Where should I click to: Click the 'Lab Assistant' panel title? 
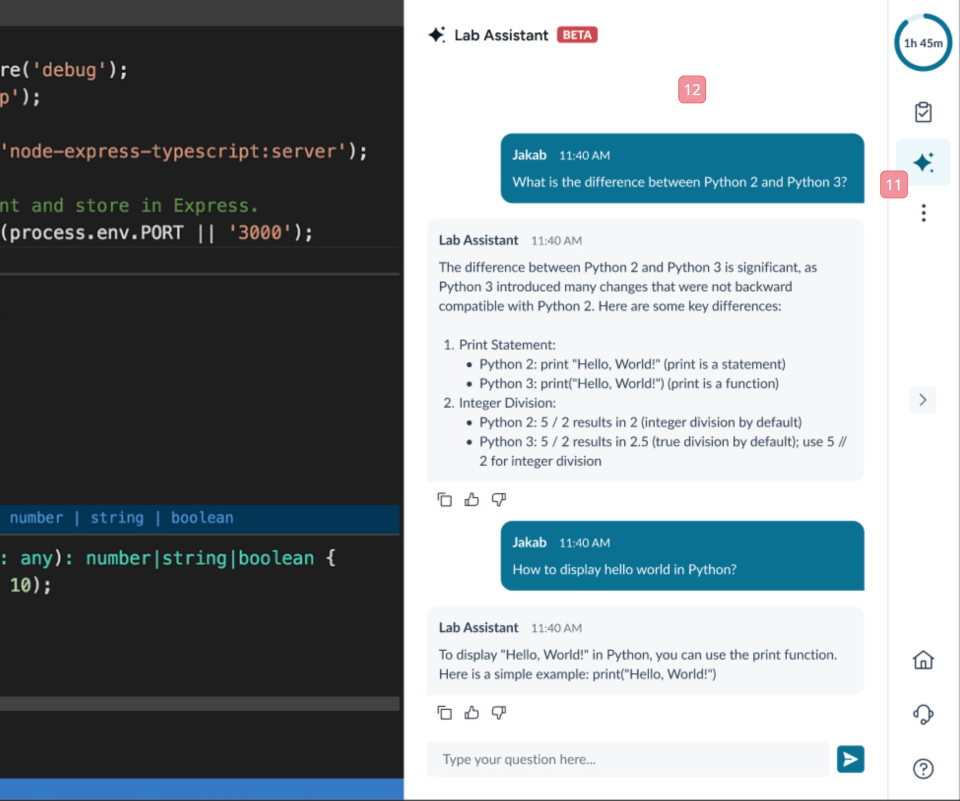pos(501,36)
